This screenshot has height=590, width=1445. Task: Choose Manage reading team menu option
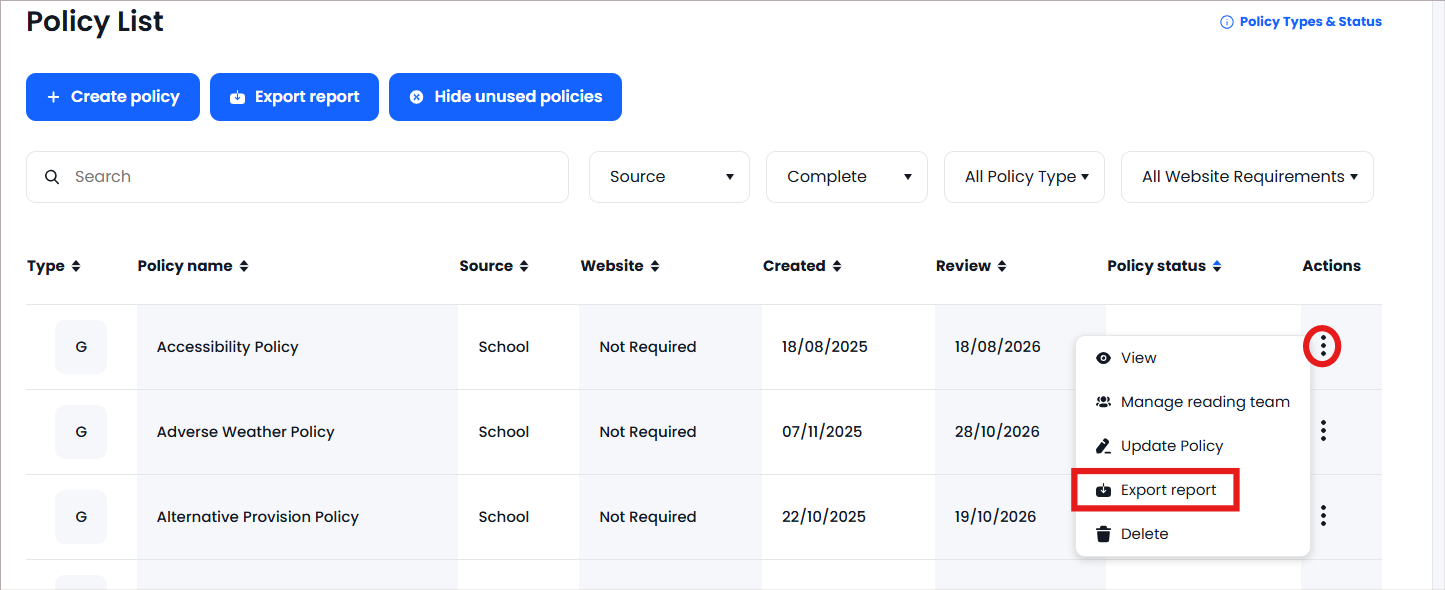[1204, 402]
